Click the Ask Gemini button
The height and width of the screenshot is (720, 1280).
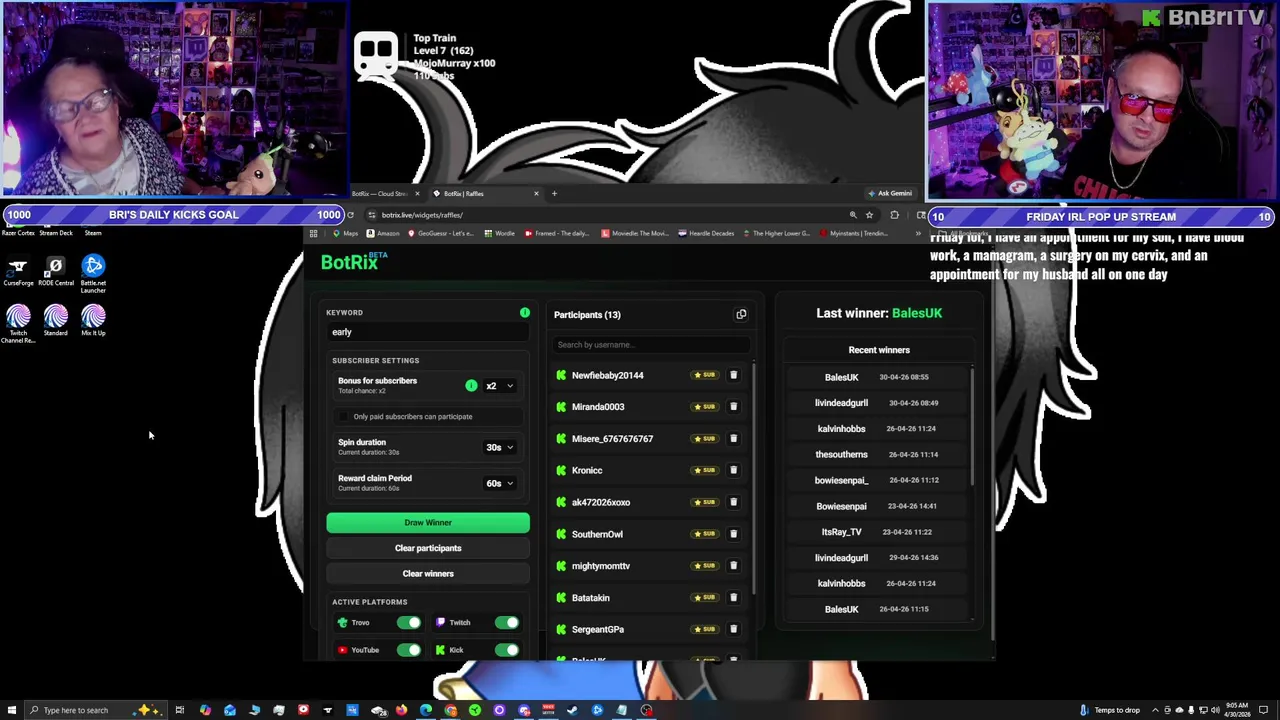tap(889, 193)
